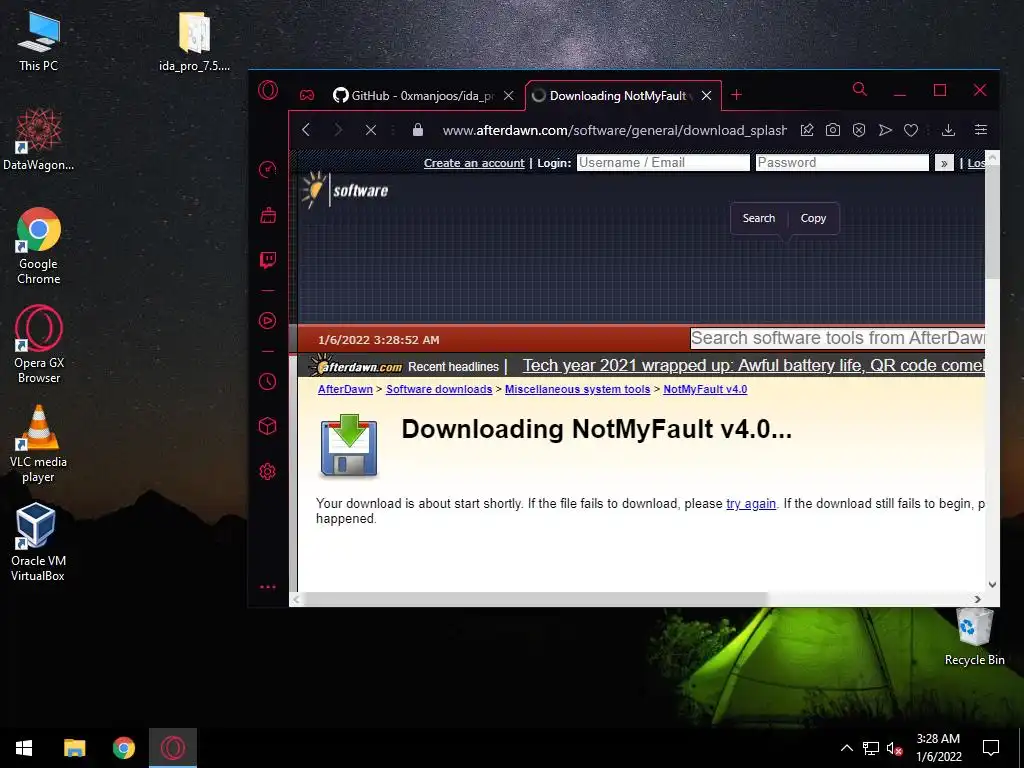Click the scroll right arrow of page
The height and width of the screenshot is (768, 1024).
(978, 599)
